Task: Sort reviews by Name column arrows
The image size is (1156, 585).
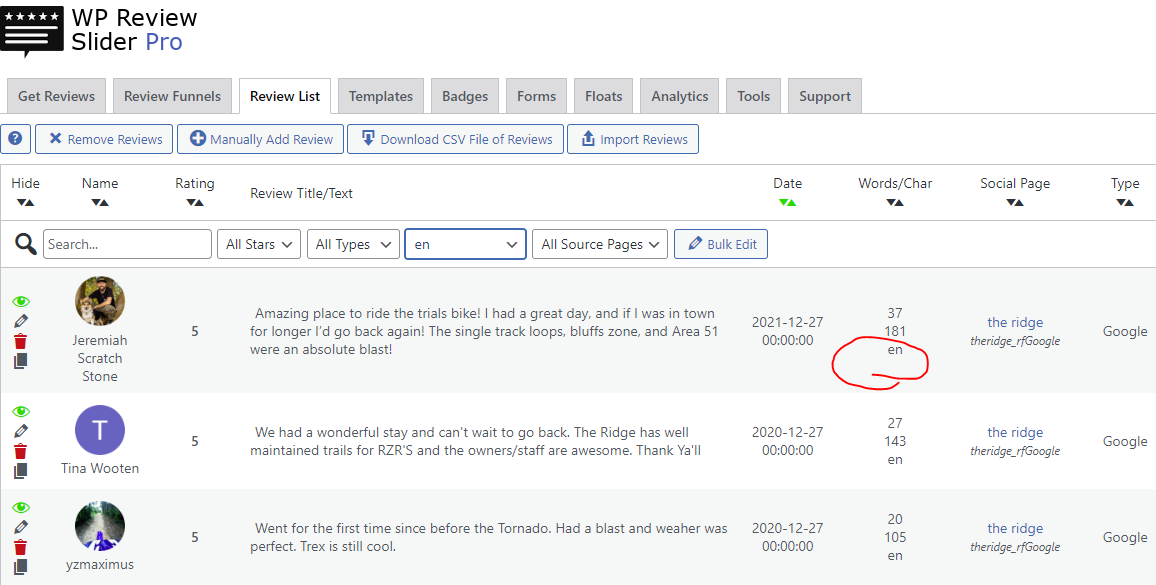Action: coord(100,203)
